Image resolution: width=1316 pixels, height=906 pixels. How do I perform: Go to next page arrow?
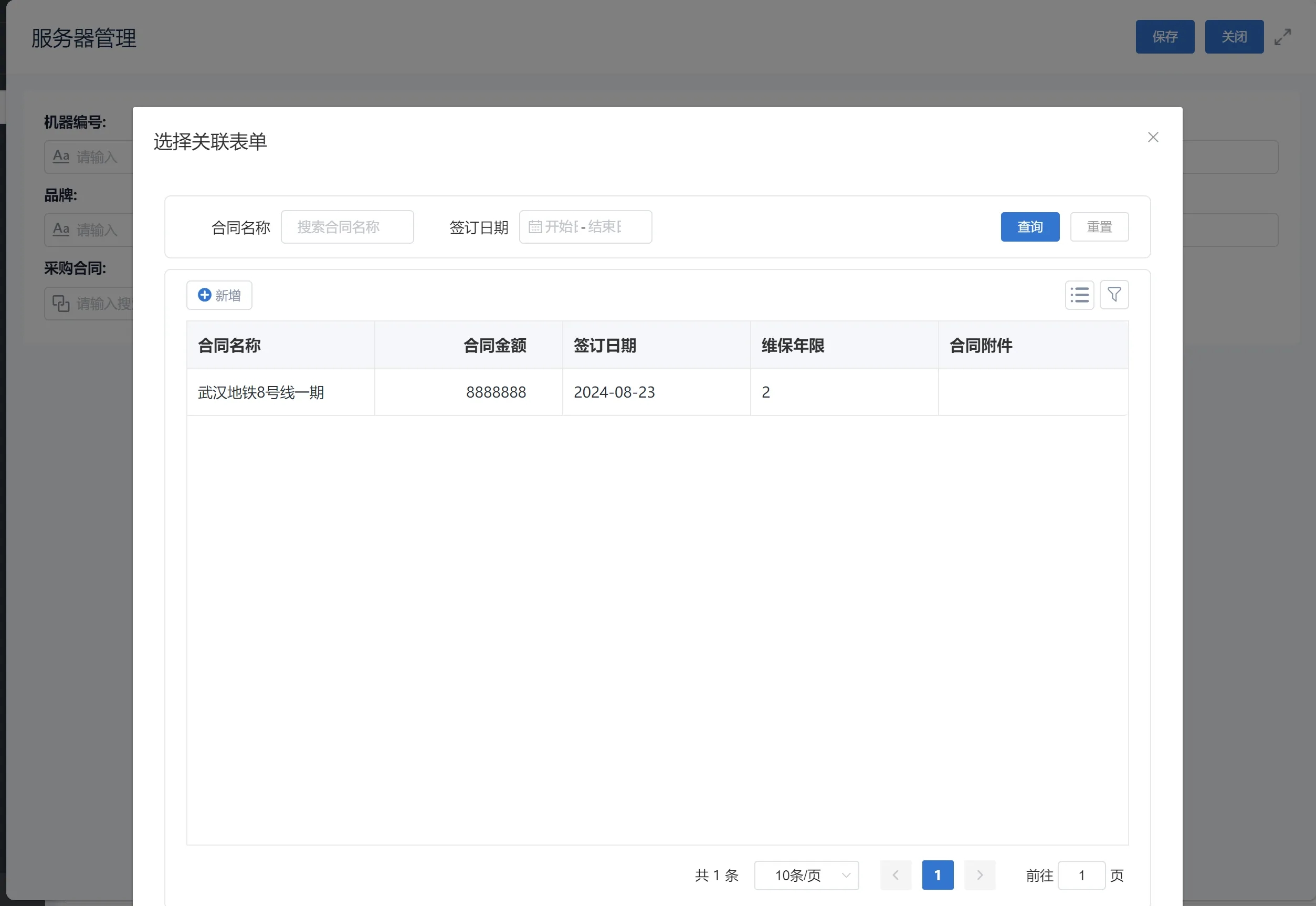[x=979, y=875]
